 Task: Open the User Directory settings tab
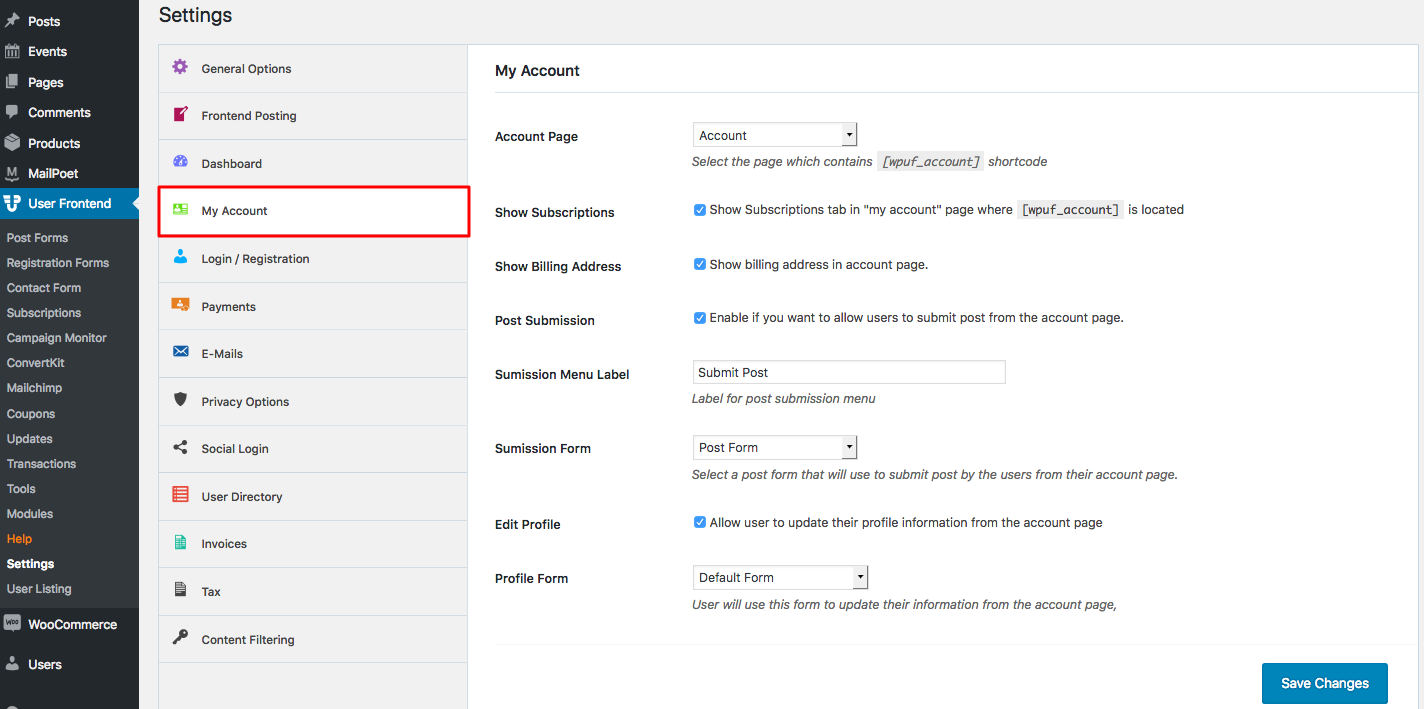point(242,497)
